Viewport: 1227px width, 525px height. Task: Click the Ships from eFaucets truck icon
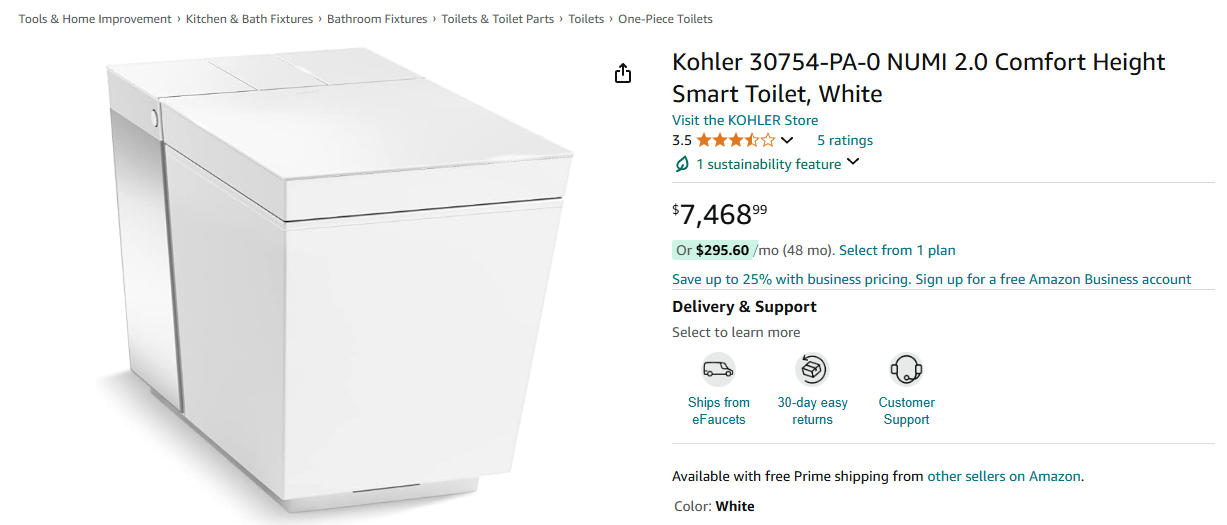[718, 370]
